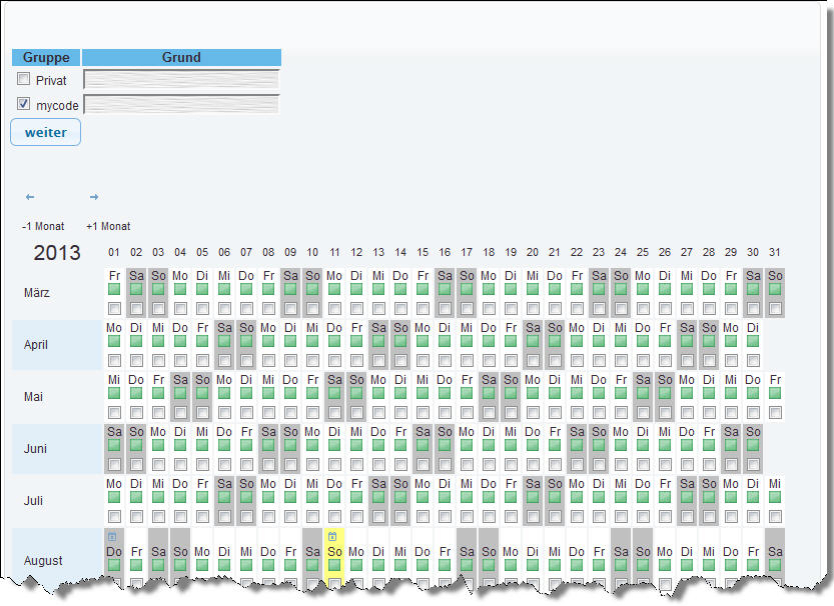
Task: Click the -1 Monat label
Action: [43, 226]
